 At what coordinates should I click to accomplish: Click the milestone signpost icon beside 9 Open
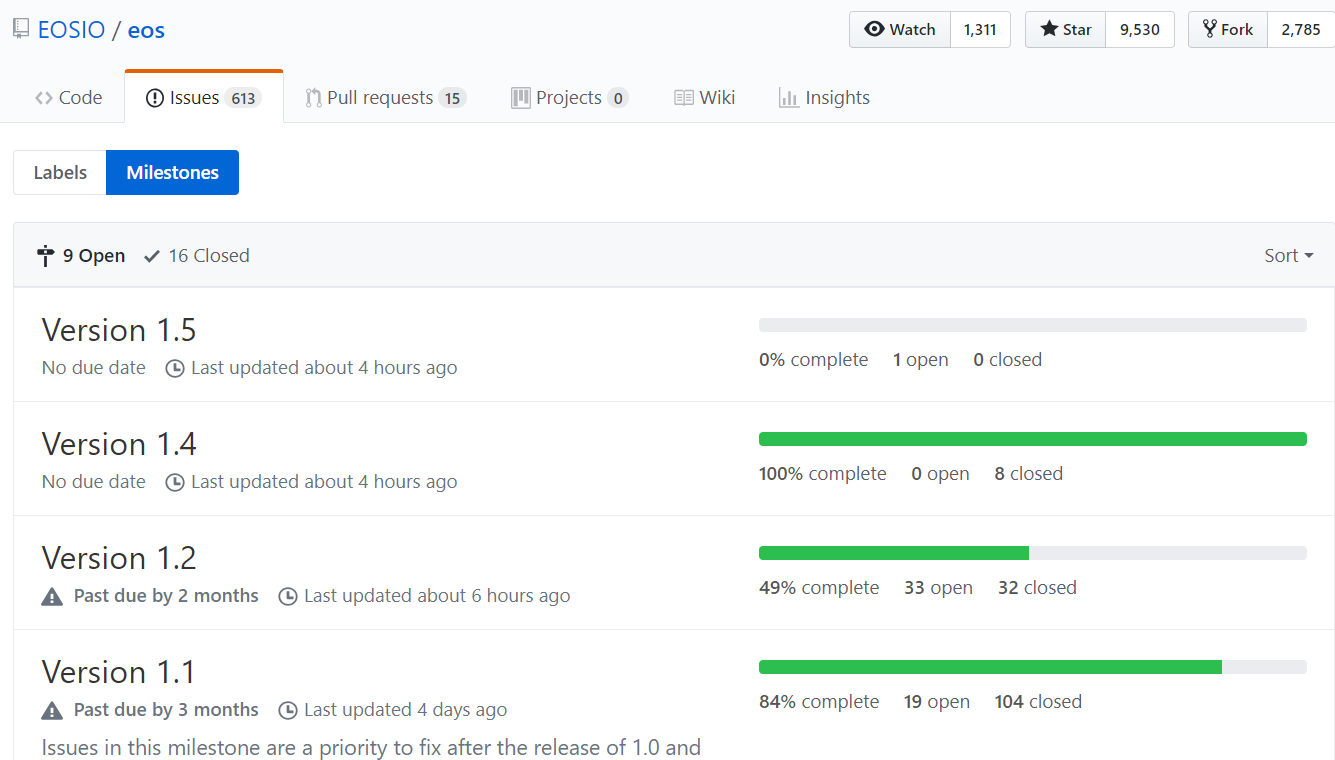coord(45,256)
